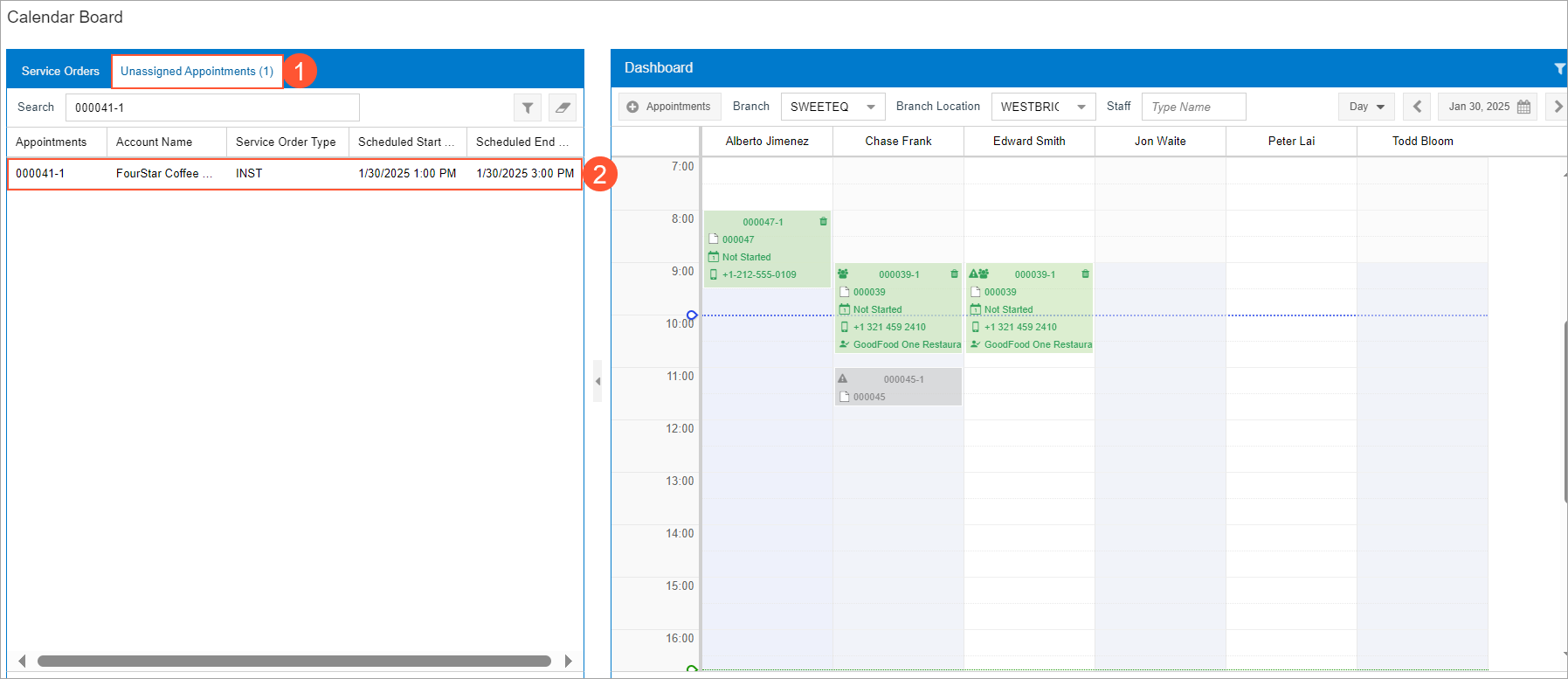1568x679 pixels.
Task: Click the eraser clear-filter icon
Action: point(563,107)
